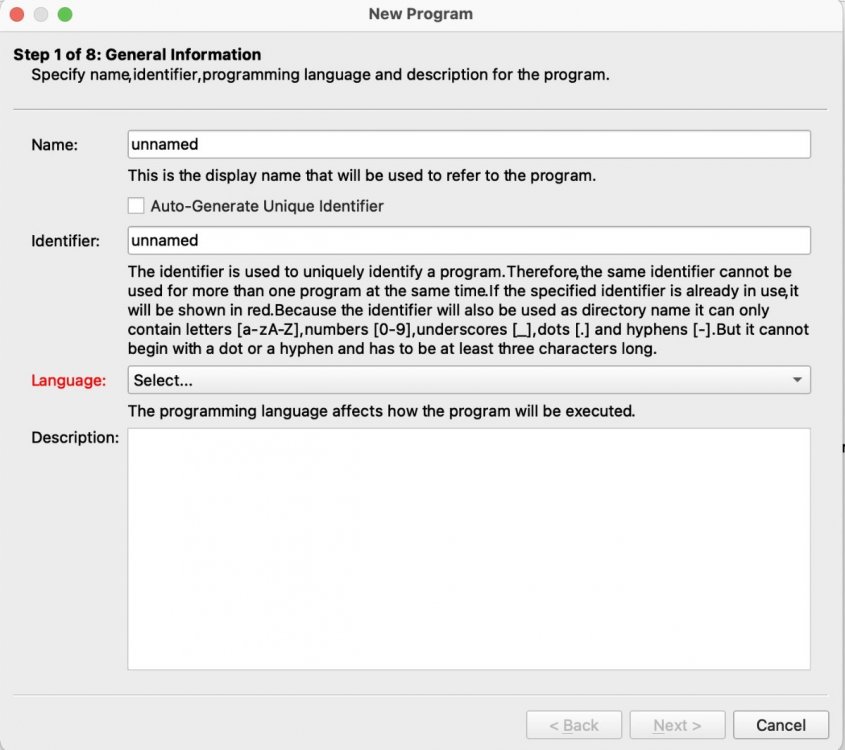Image resolution: width=845 pixels, height=750 pixels.
Task: Close the New Program window
Action: point(18,15)
